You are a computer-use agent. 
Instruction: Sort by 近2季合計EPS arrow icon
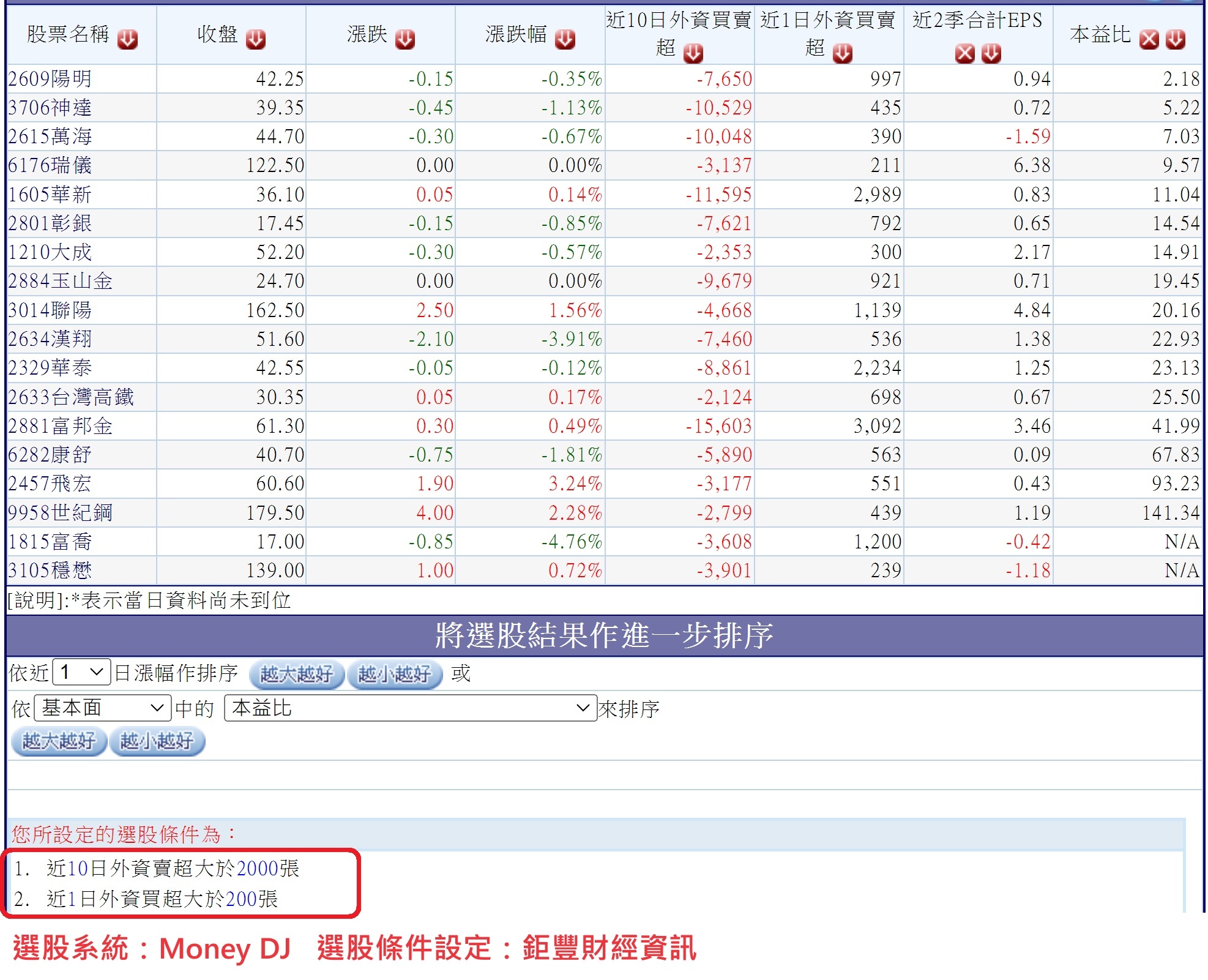pos(991,54)
